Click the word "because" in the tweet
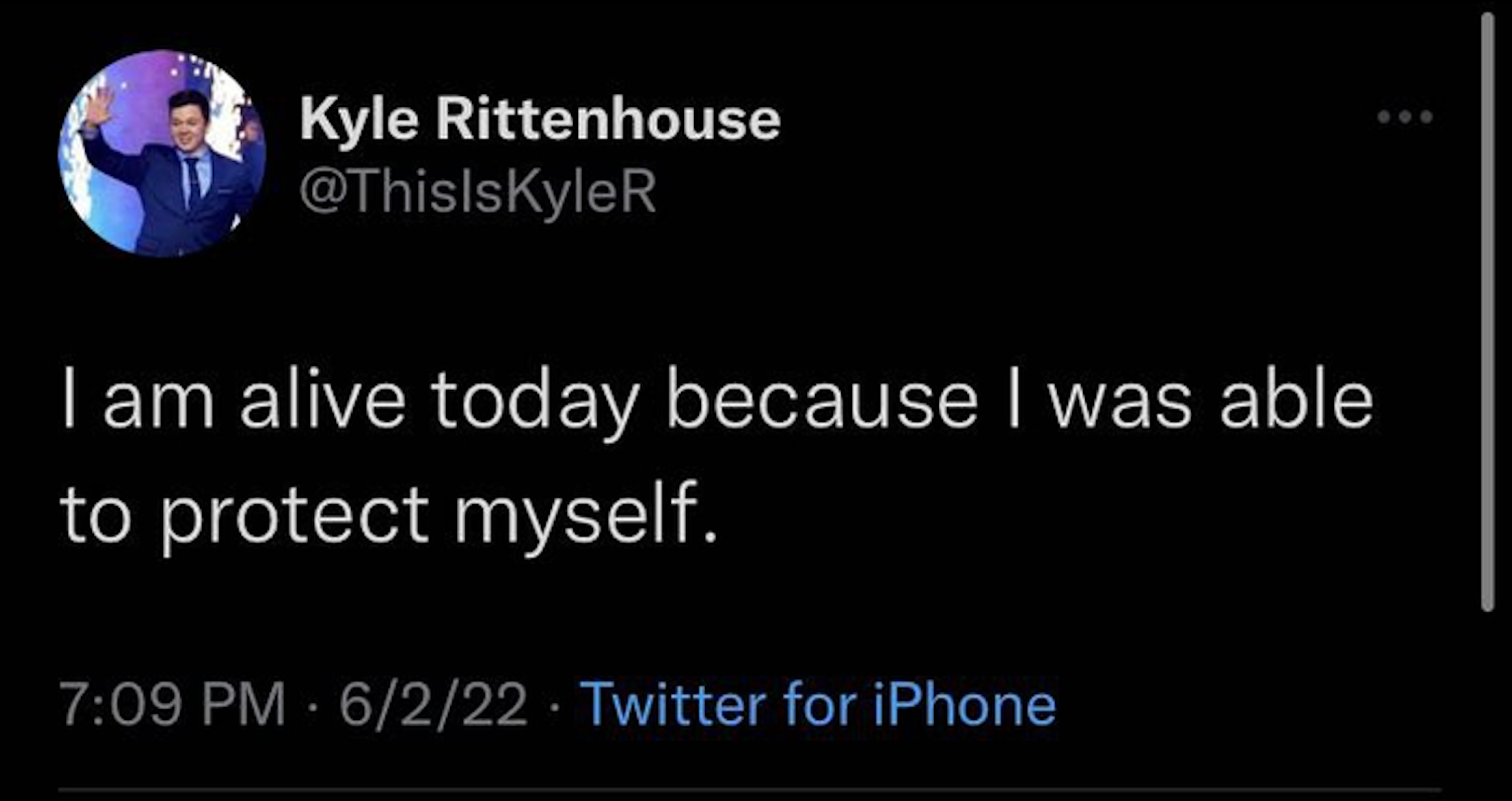 (821, 401)
